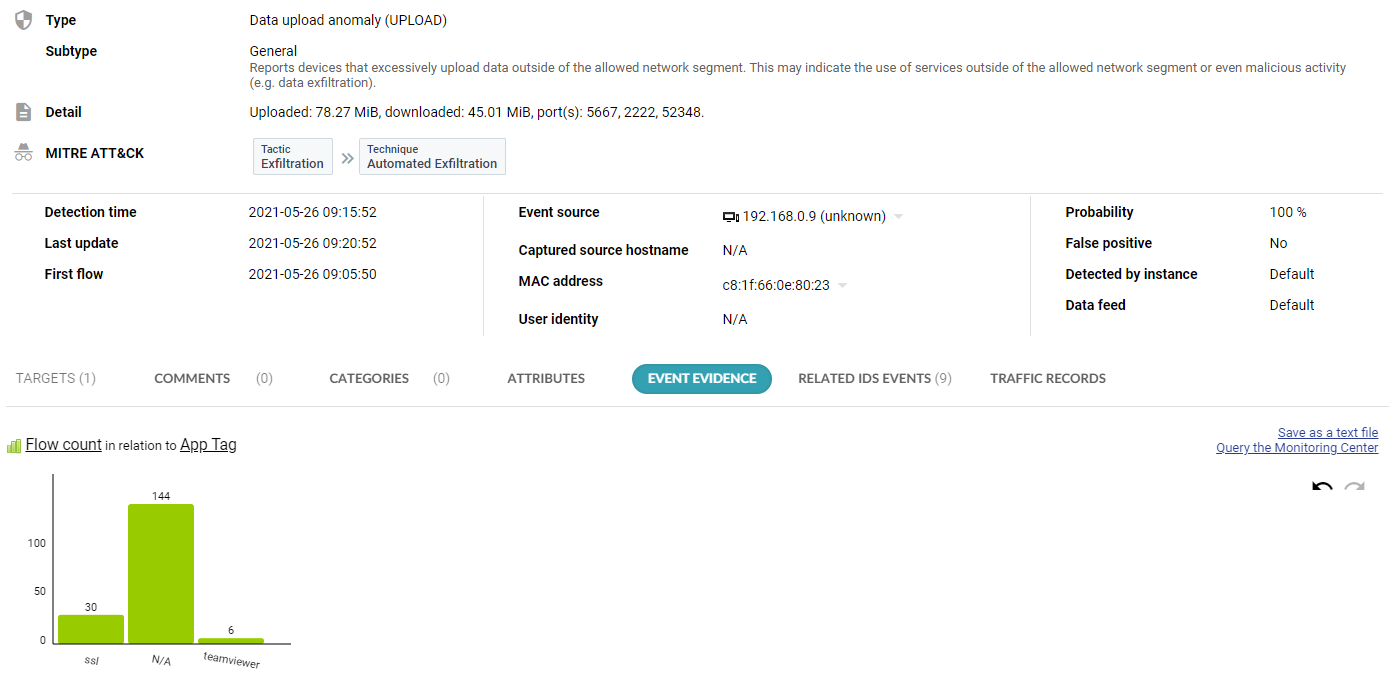Click the MITRE ATT&CK spy icon
The height and width of the screenshot is (682, 1396).
[x=24, y=153]
